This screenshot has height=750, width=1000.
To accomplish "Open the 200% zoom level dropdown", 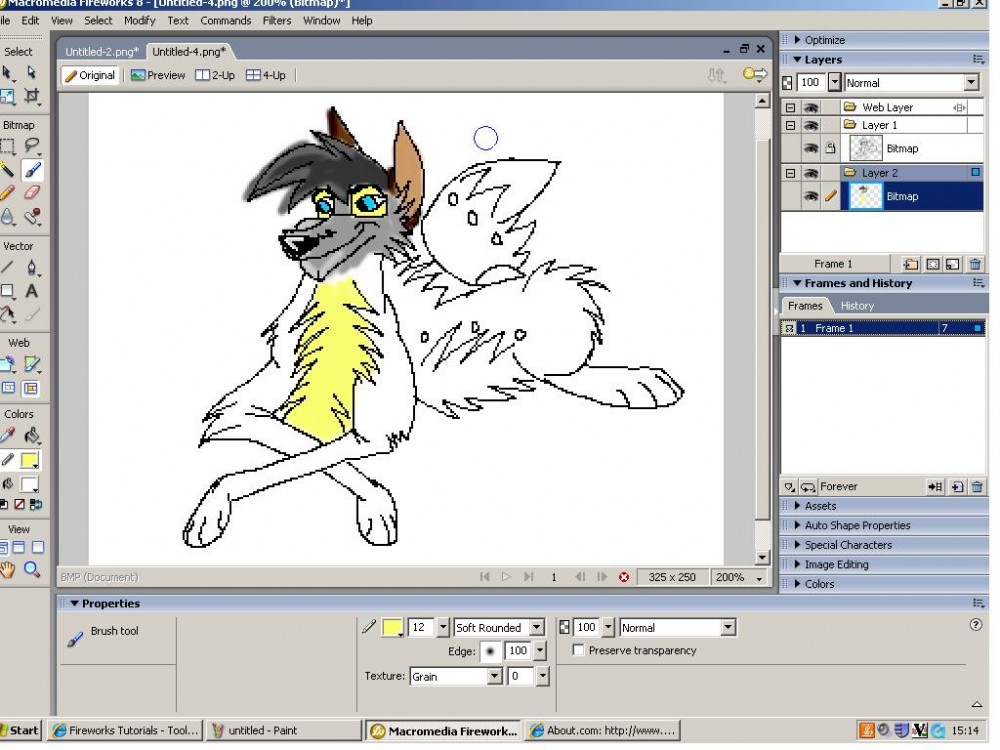I will click(759, 578).
